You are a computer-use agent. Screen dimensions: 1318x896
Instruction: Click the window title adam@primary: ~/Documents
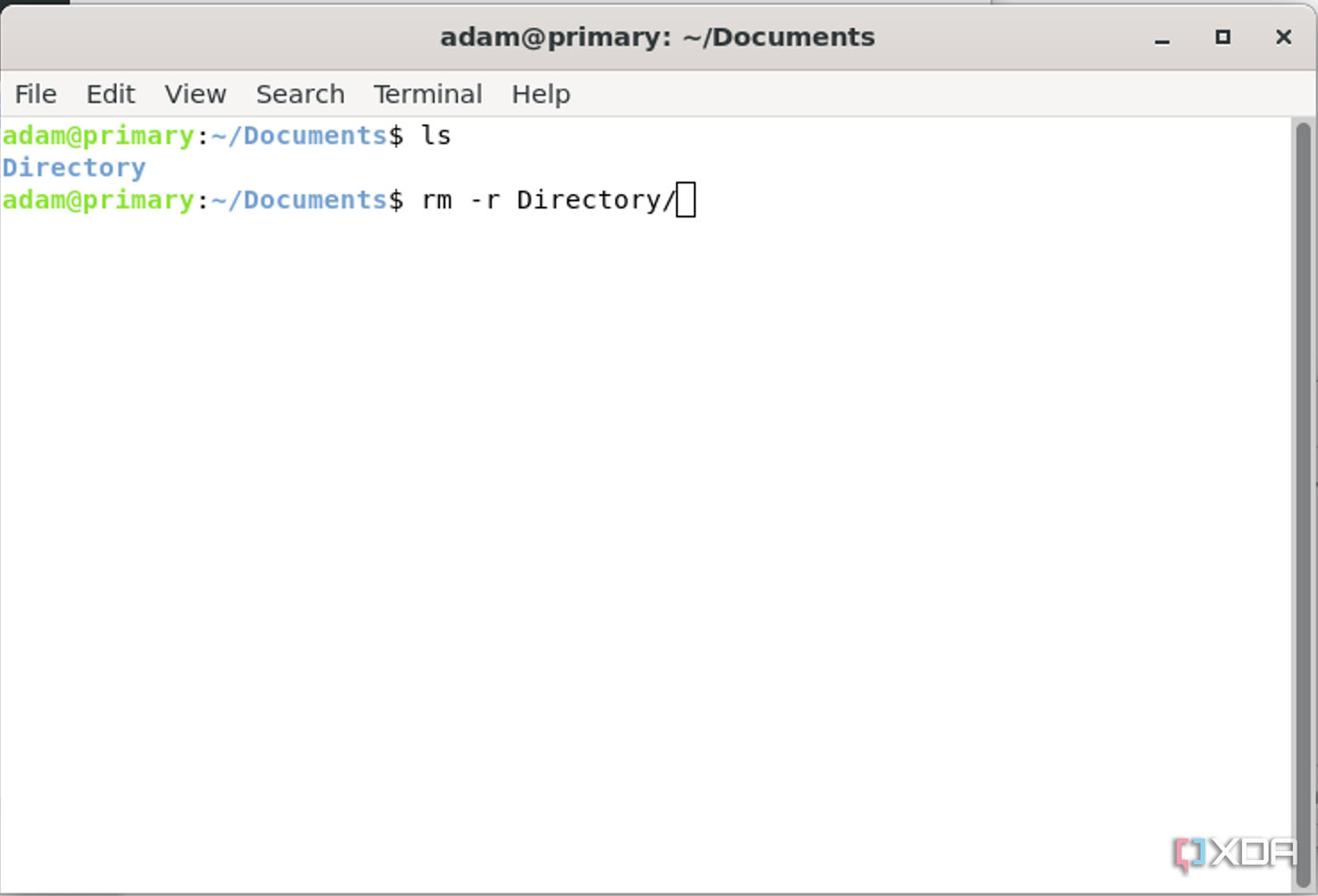(x=657, y=37)
